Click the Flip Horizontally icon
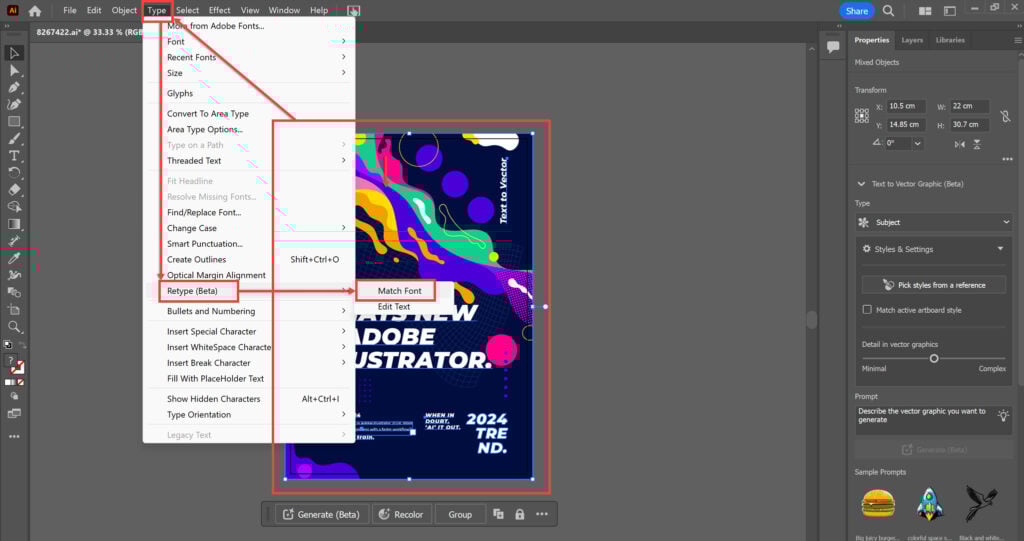The width and height of the screenshot is (1024, 541). click(959, 144)
